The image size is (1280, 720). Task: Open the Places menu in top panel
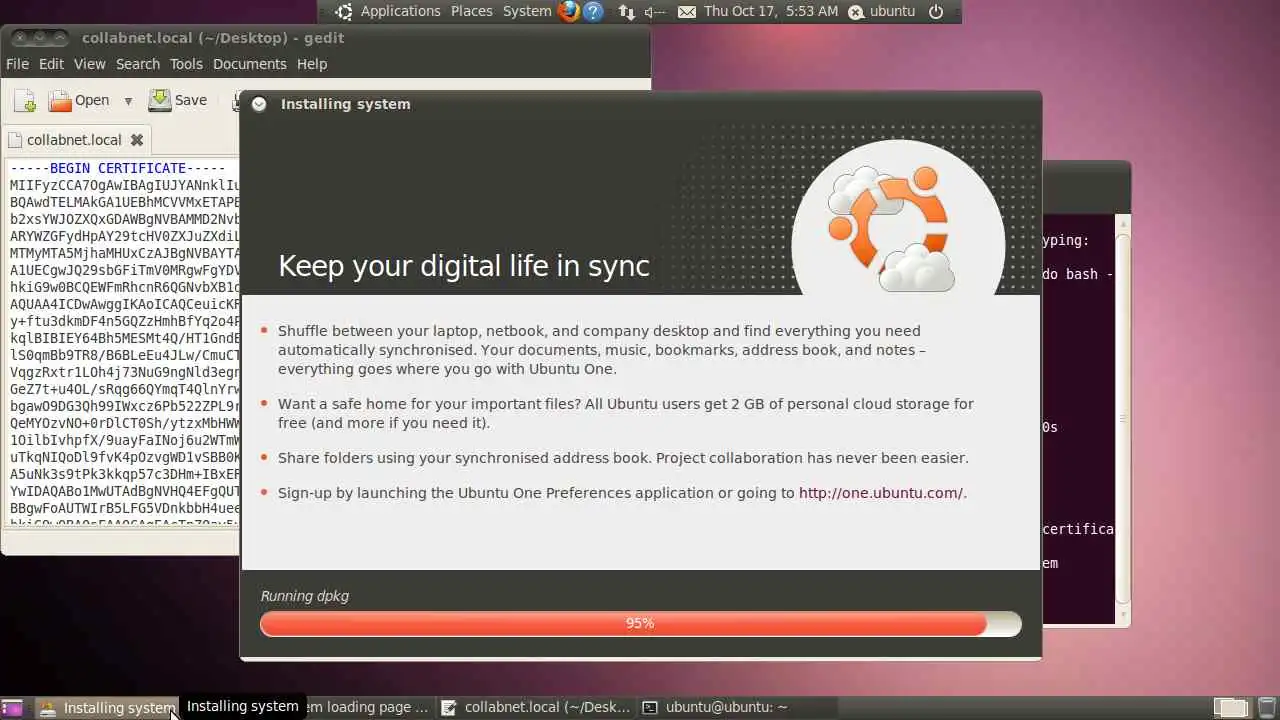point(472,12)
